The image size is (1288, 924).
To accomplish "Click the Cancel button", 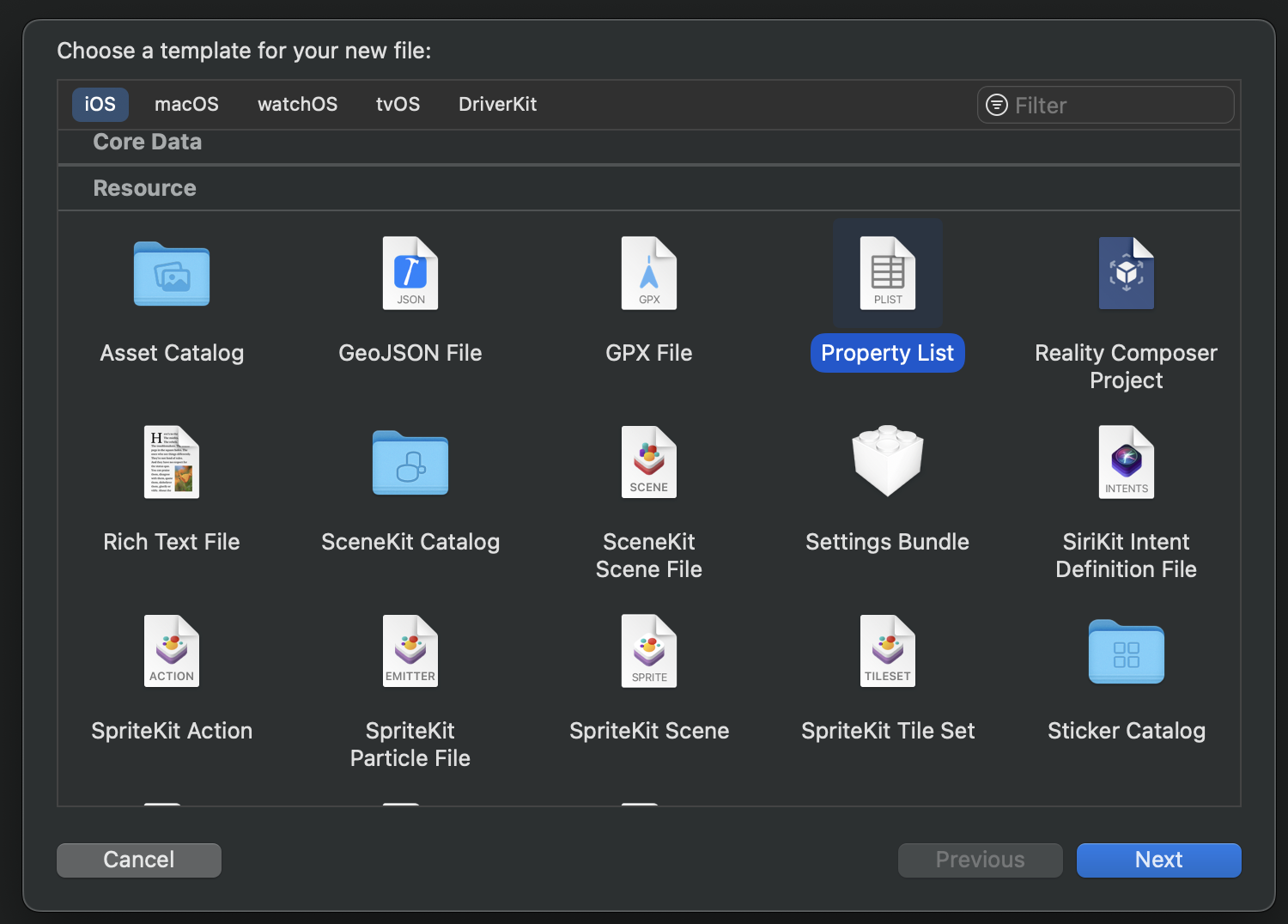I will [139, 860].
